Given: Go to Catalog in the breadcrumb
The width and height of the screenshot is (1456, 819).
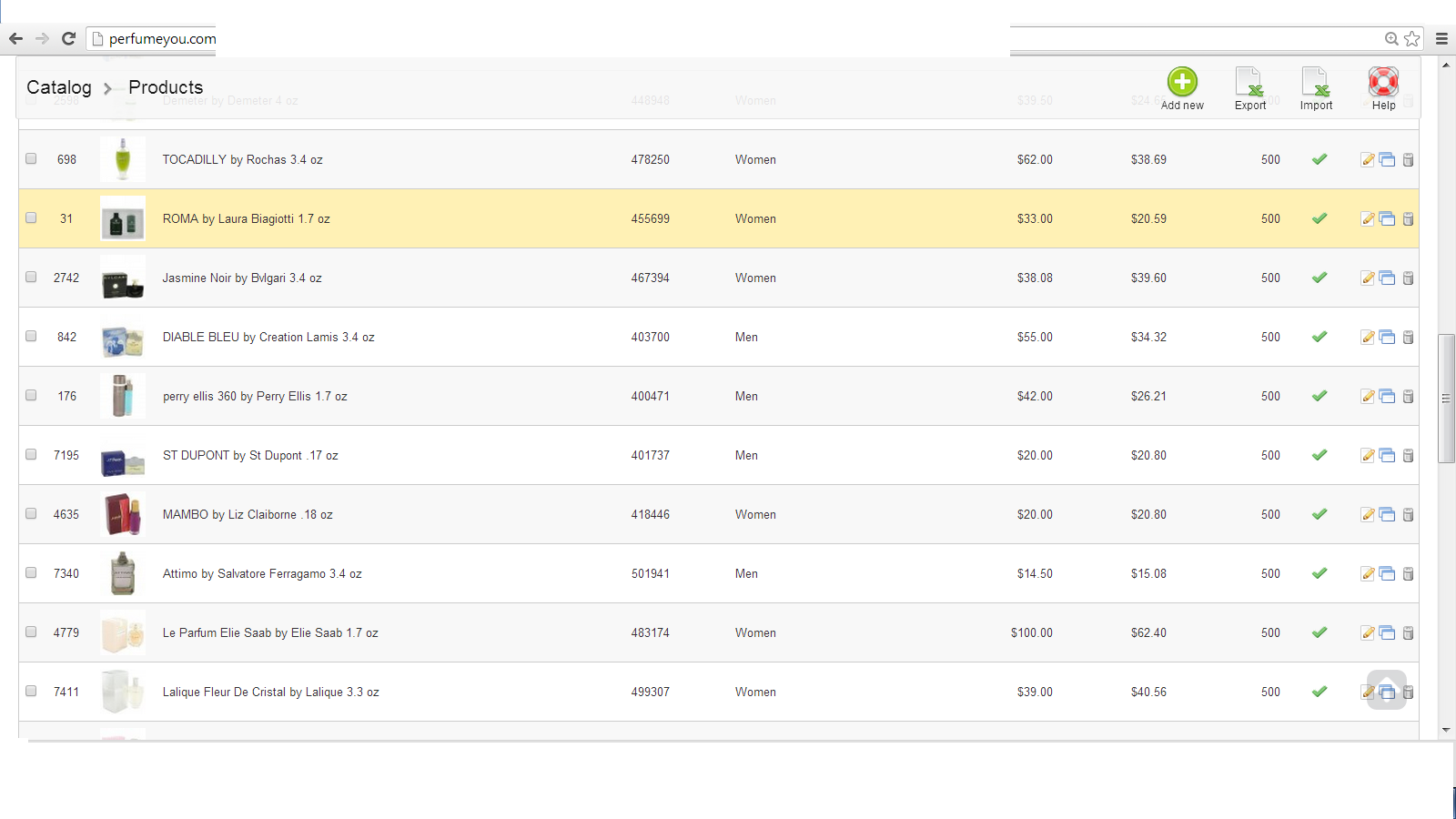Looking at the screenshot, I should (x=59, y=87).
